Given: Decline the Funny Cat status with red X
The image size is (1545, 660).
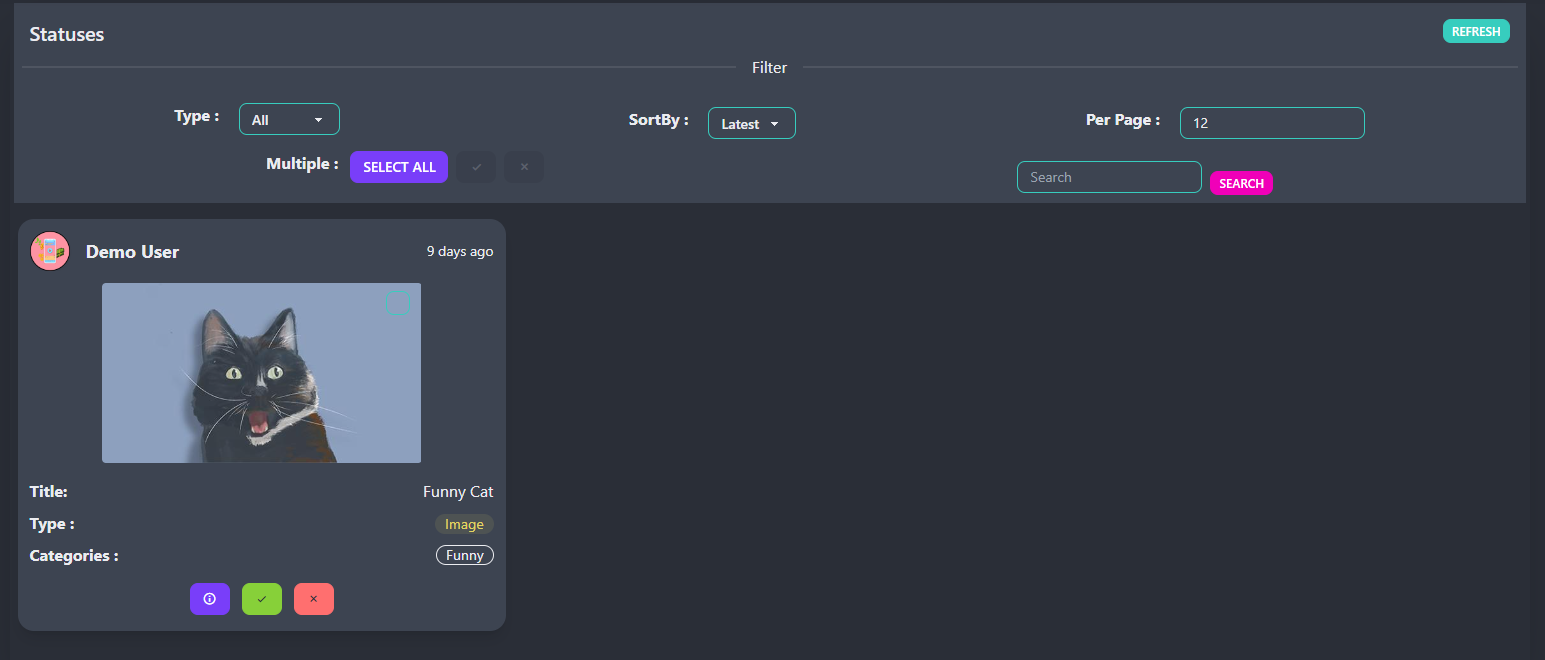Looking at the screenshot, I should coord(313,598).
